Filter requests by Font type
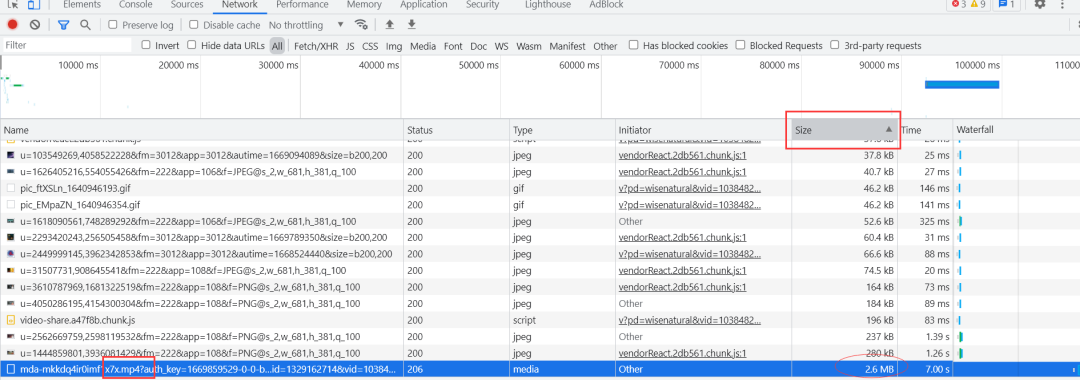The image size is (1080, 380). (x=453, y=46)
